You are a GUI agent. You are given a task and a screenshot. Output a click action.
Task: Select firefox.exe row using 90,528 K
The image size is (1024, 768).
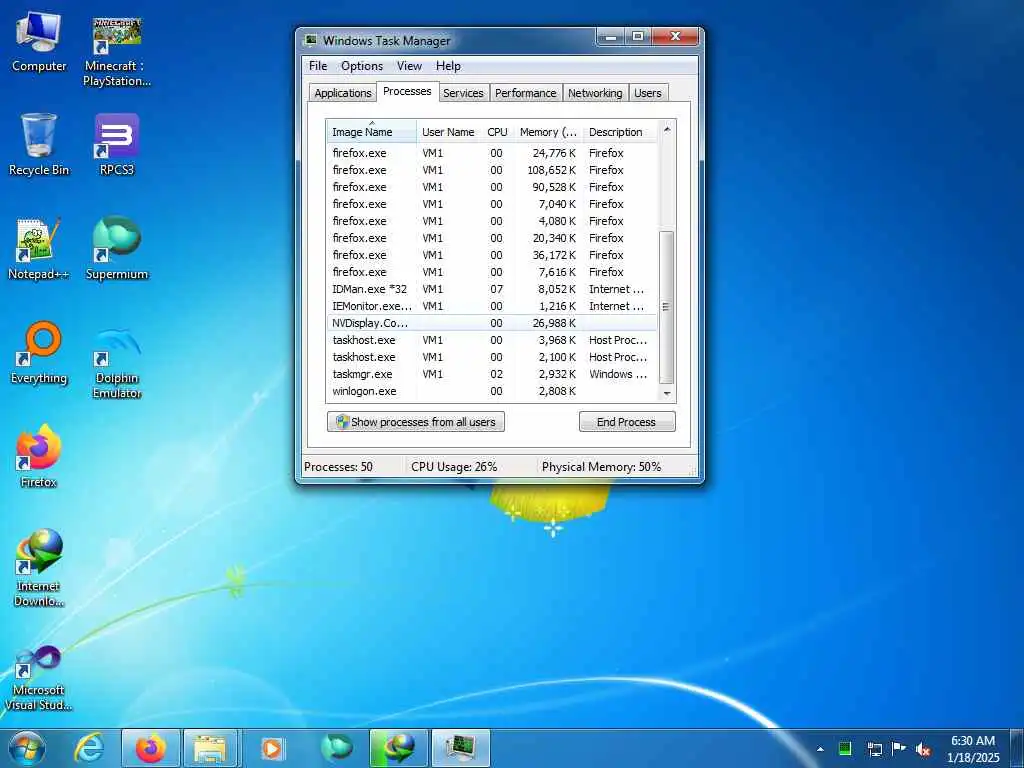click(x=492, y=187)
